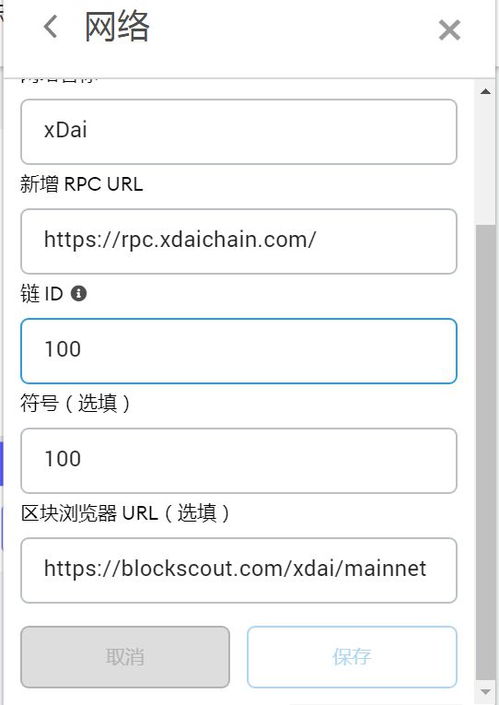
Task: Click the 保存 save button
Action: tap(352, 657)
